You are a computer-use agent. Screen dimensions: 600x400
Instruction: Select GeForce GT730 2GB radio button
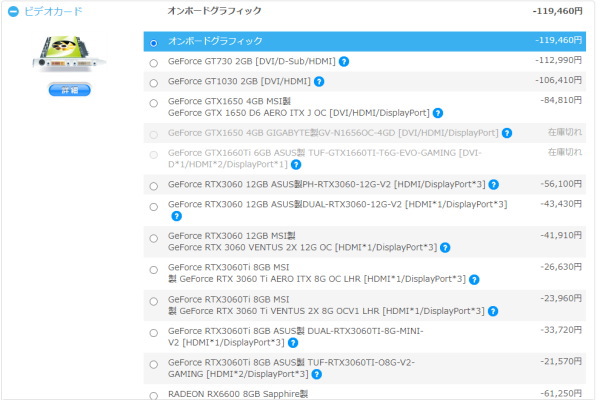(x=154, y=63)
